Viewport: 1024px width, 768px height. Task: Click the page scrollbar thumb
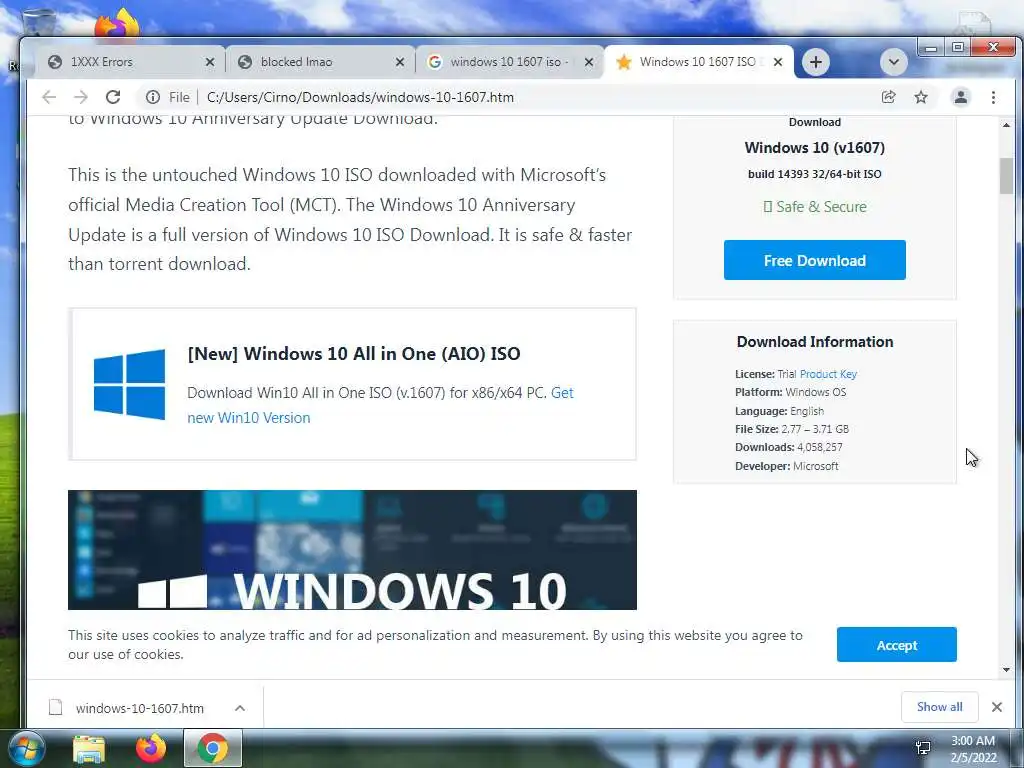tap(1006, 176)
